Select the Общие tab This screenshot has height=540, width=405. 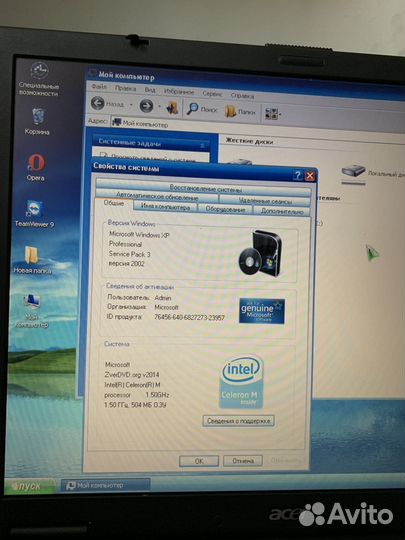coord(114,203)
